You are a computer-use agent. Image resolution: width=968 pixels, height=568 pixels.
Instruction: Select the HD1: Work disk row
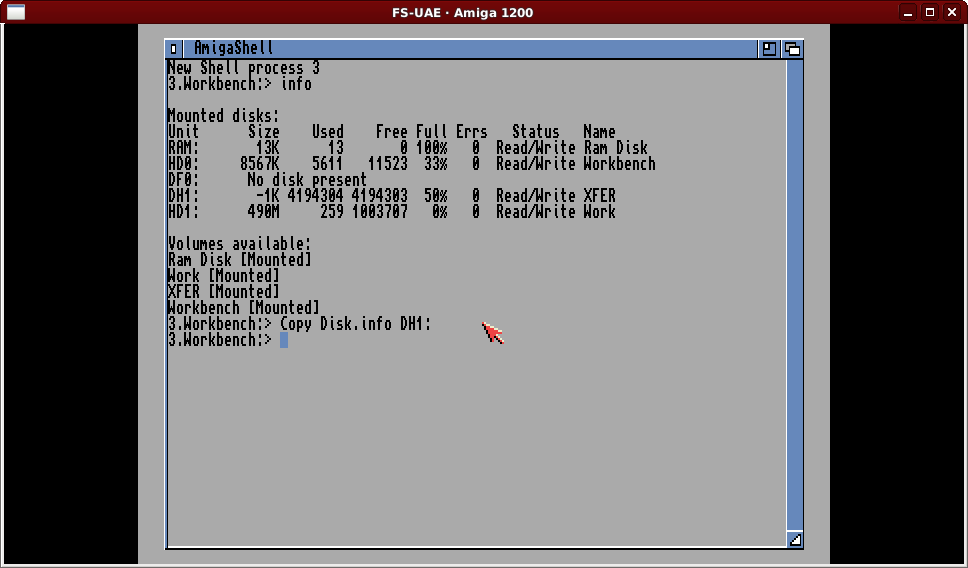click(391, 212)
